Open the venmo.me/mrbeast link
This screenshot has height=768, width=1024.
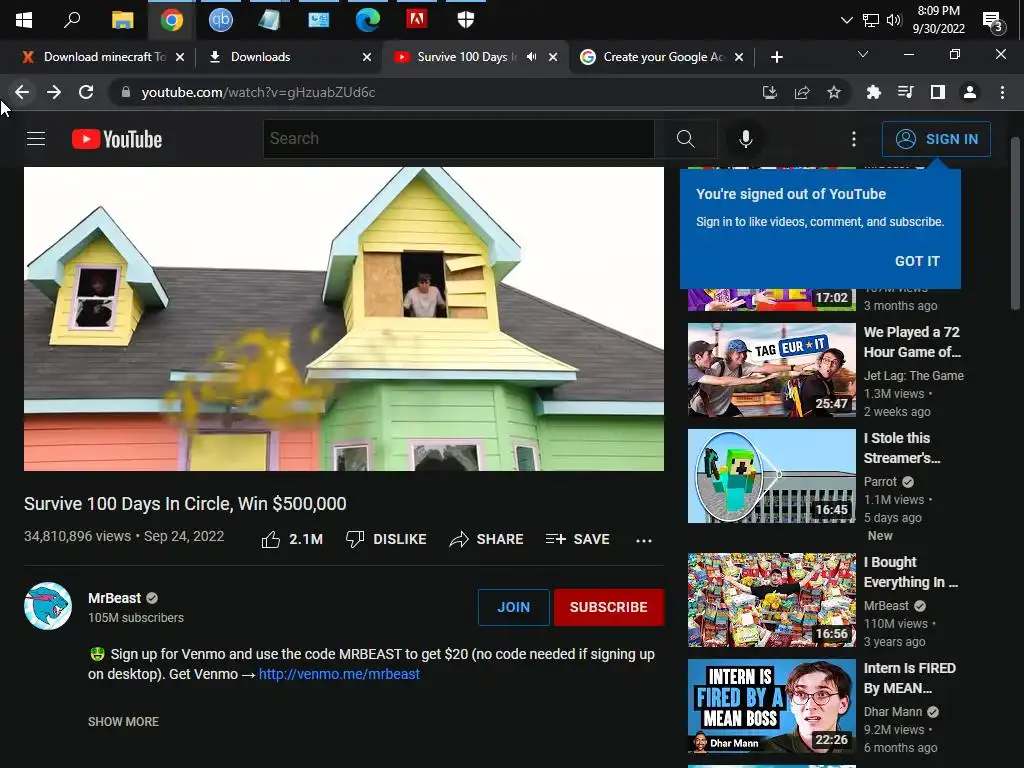coord(339,674)
